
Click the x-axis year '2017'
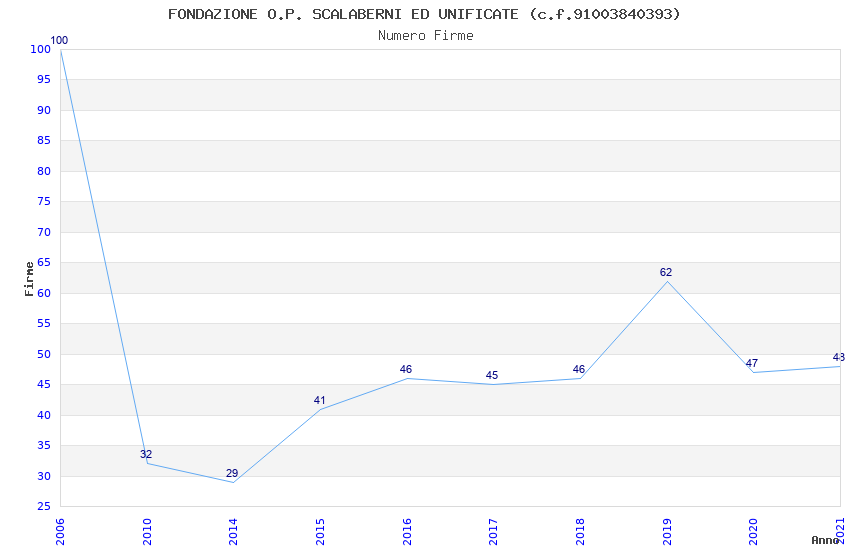tap(493, 532)
